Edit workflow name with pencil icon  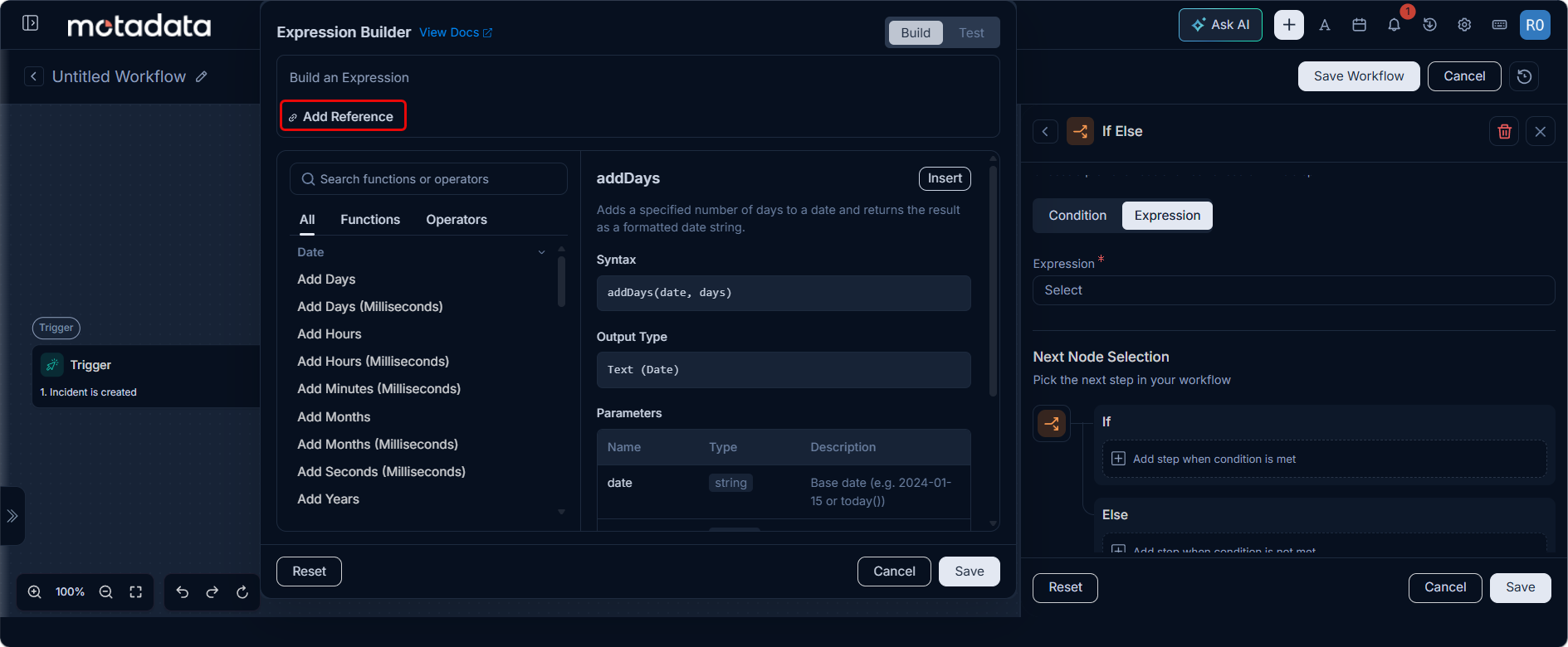click(202, 76)
